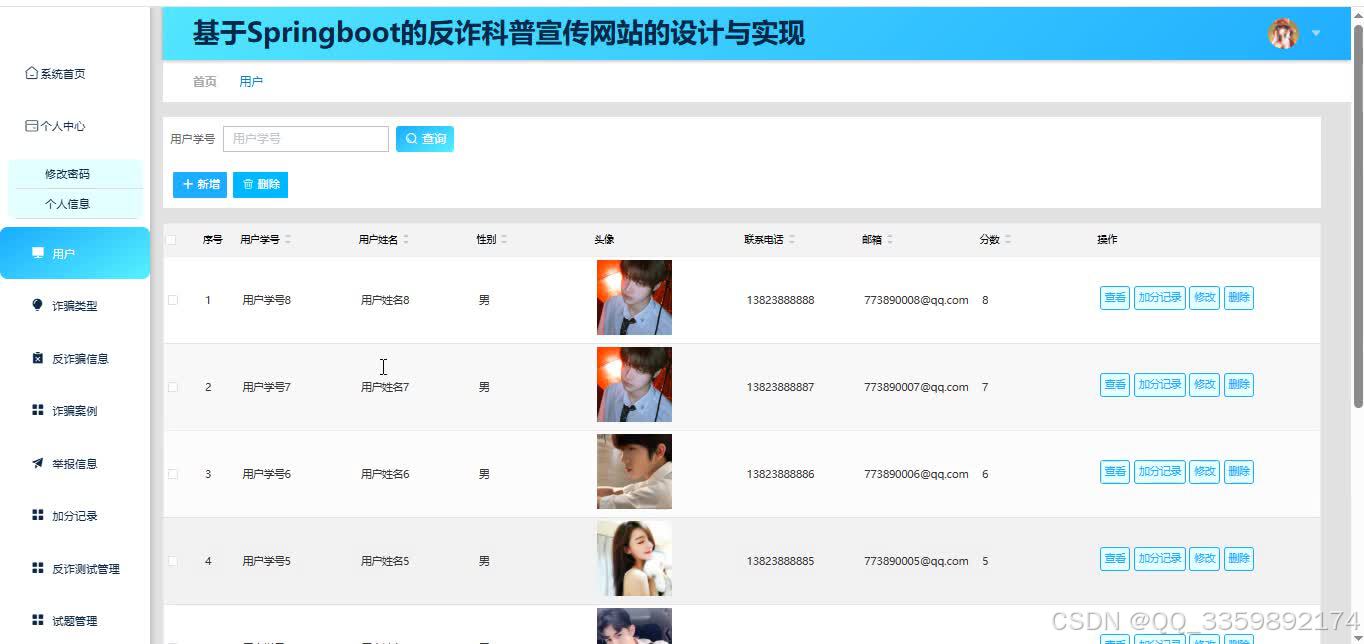Screen dimensions: 1364x644
Task: Click 查看 for 用户学号6 row
Action: pos(1115,472)
